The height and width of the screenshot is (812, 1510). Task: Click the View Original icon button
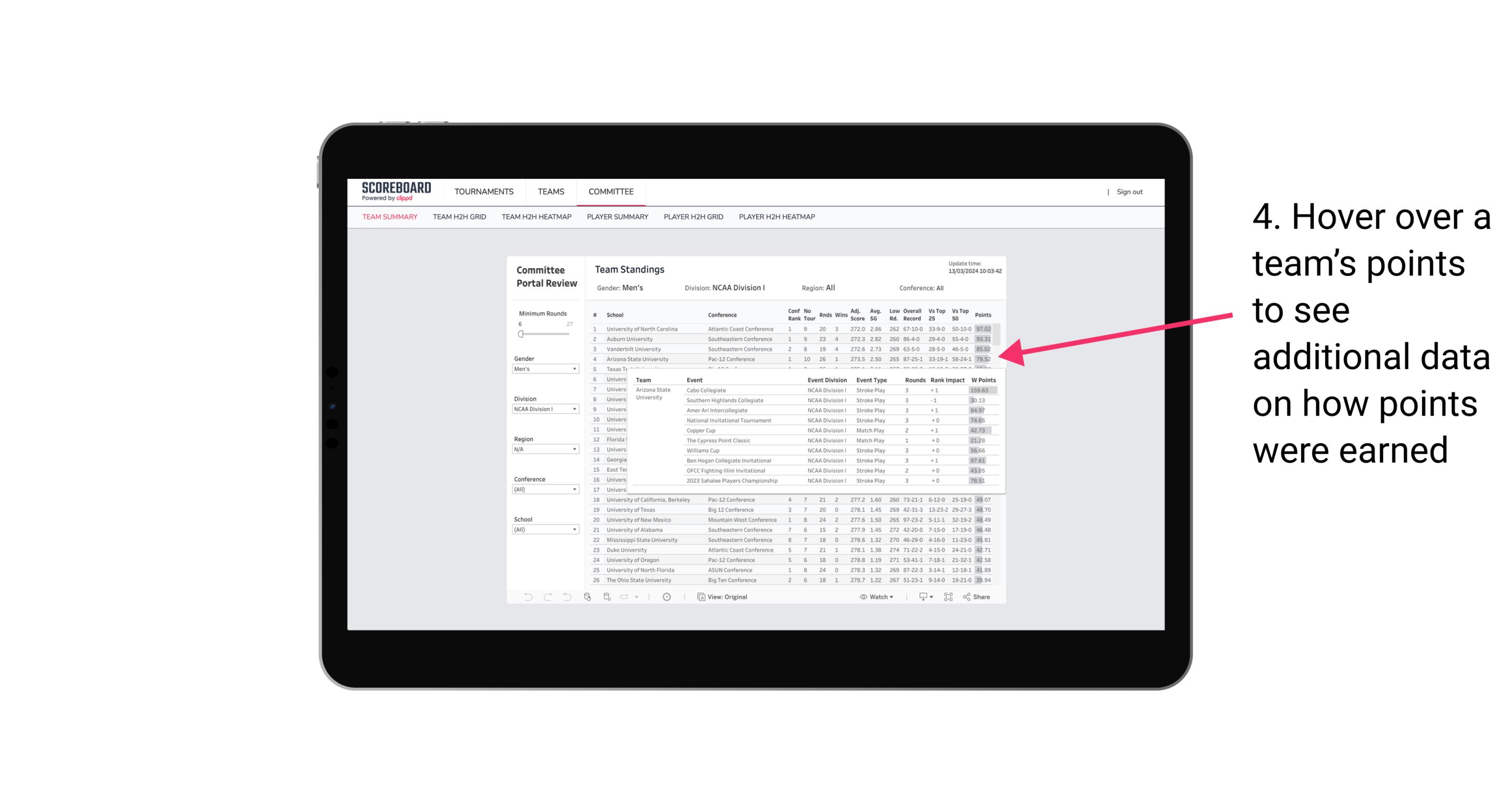coord(701,597)
